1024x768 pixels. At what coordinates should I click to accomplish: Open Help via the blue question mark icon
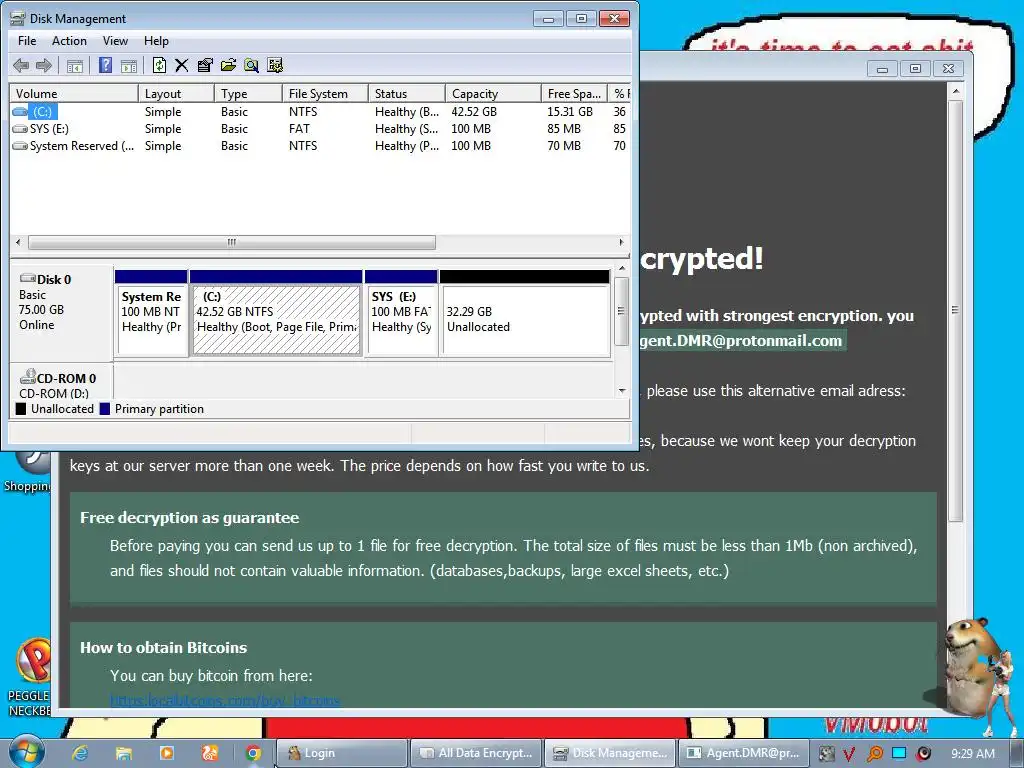coord(105,65)
